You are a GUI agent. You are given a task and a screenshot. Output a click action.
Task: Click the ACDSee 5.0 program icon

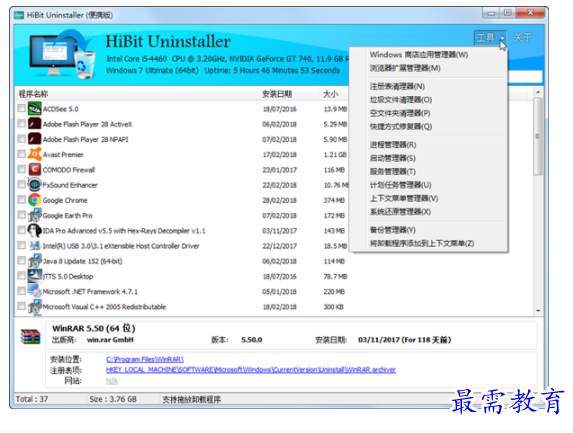coord(35,109)
